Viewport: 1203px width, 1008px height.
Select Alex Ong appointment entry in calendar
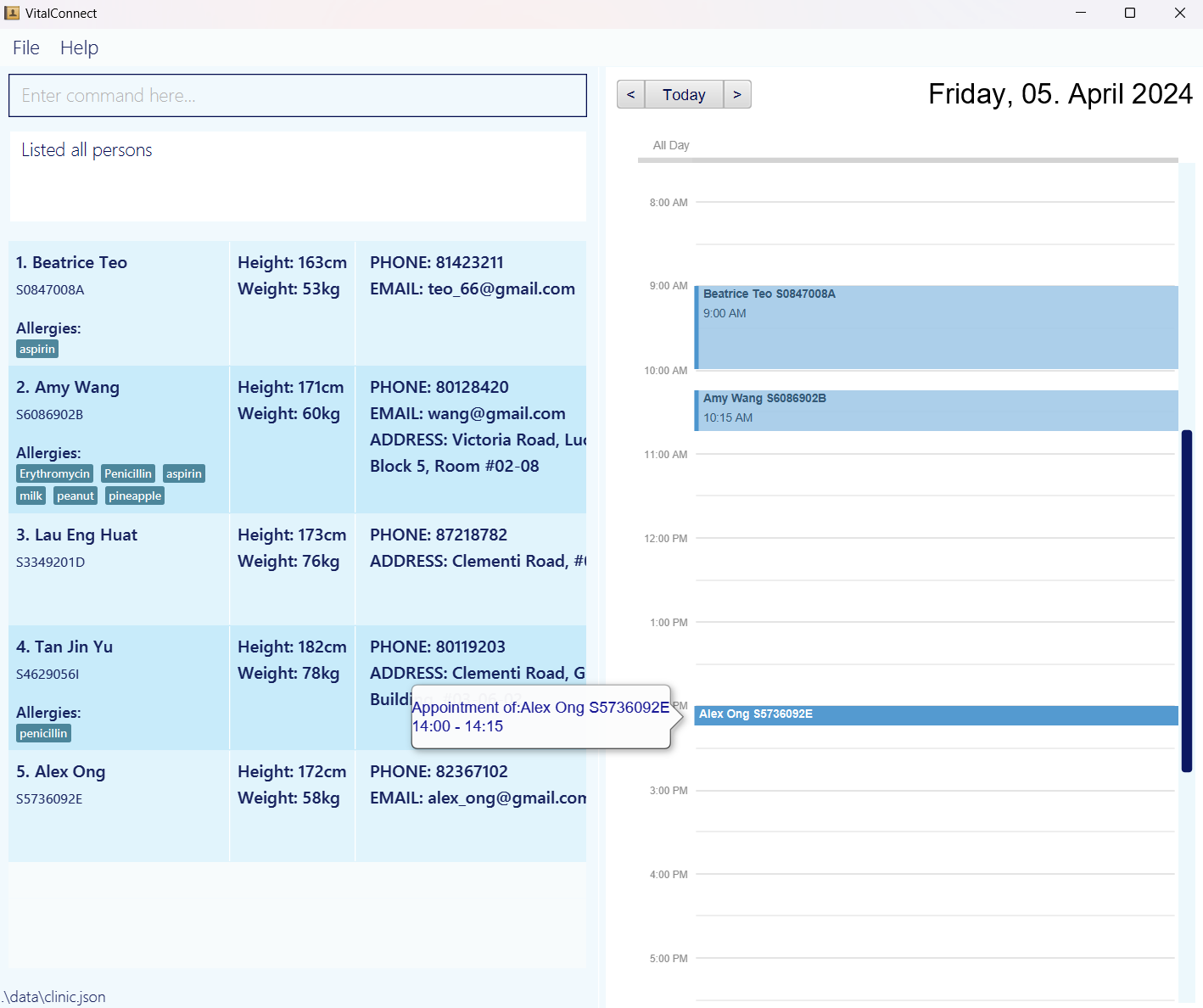click(937, 714)
